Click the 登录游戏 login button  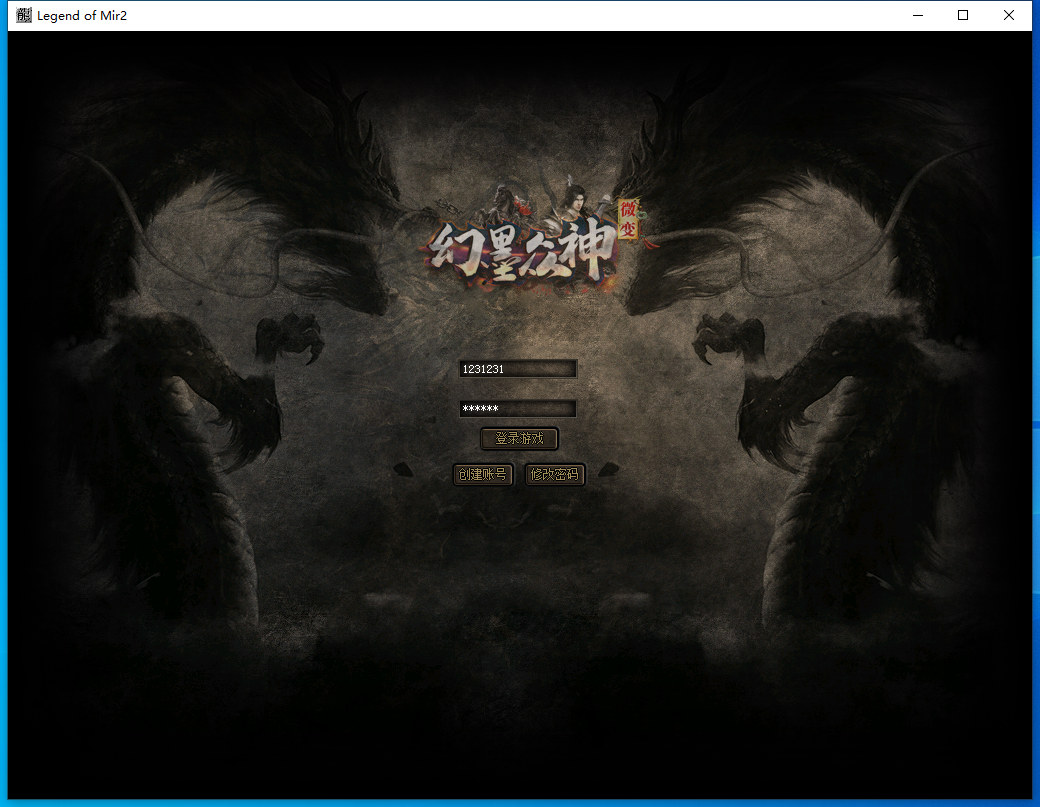click(x=519, y=439)
